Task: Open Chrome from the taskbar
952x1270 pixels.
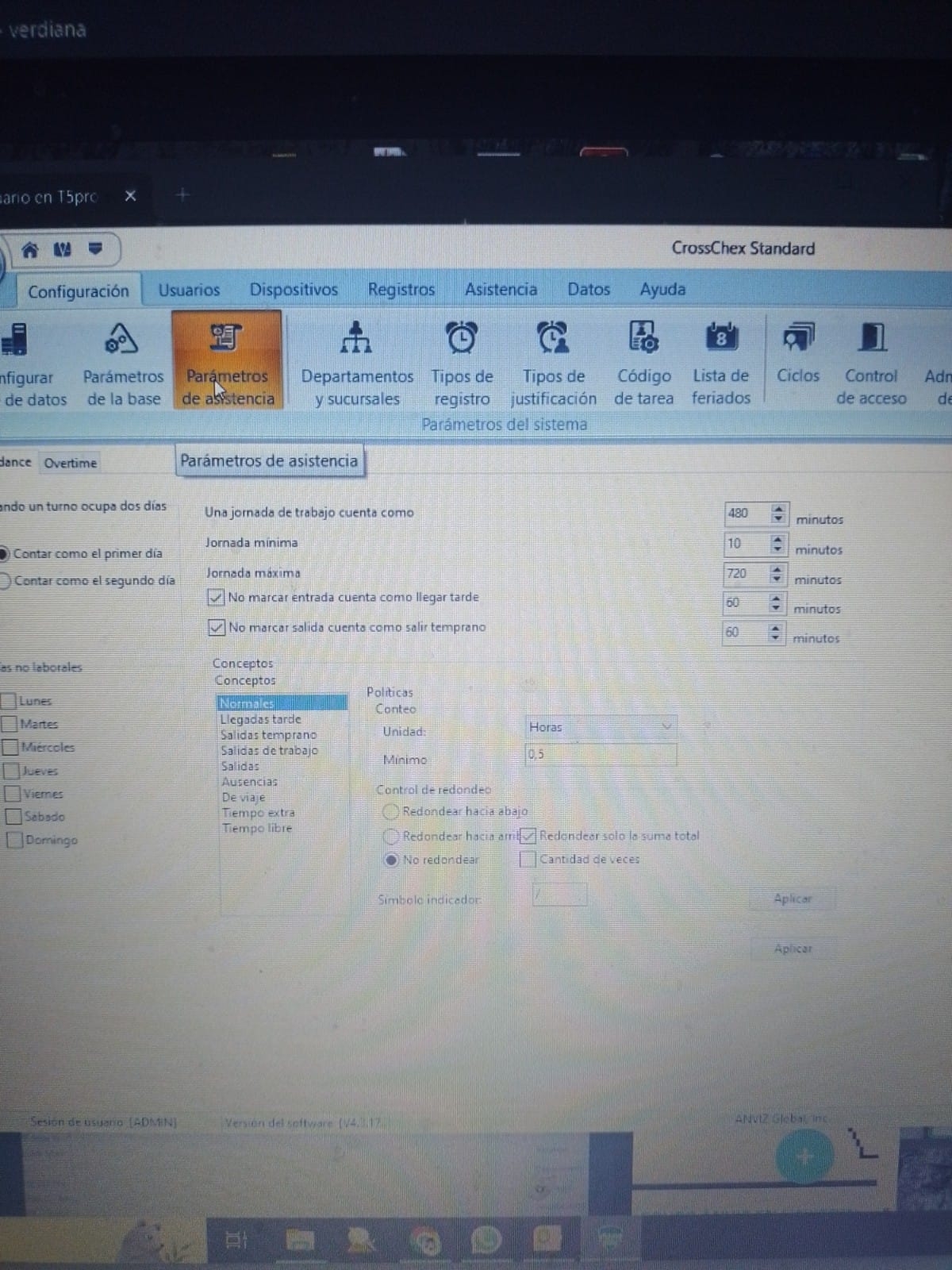Action: 425,1240
